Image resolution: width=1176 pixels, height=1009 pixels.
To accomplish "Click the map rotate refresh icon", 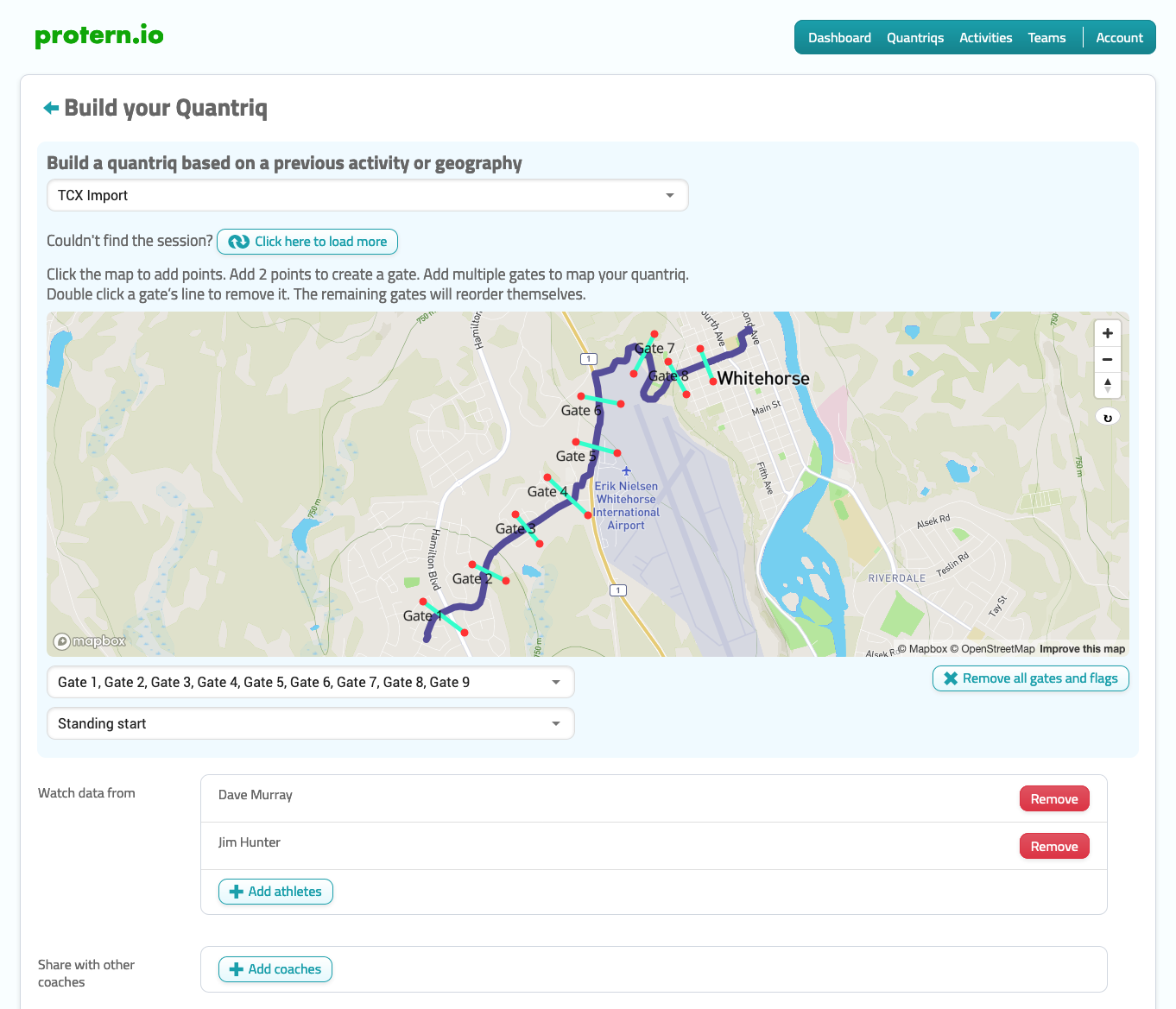I will pos(1107,418).
